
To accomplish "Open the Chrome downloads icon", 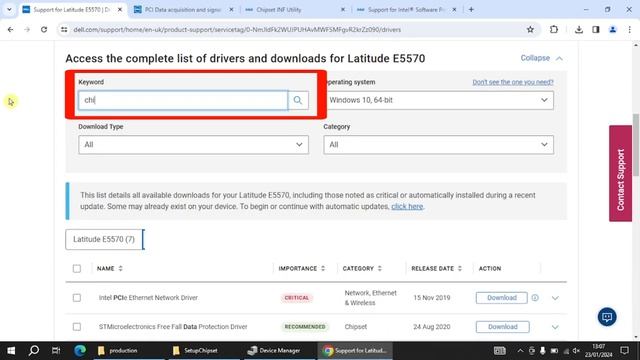I will [x=579, y=29].
